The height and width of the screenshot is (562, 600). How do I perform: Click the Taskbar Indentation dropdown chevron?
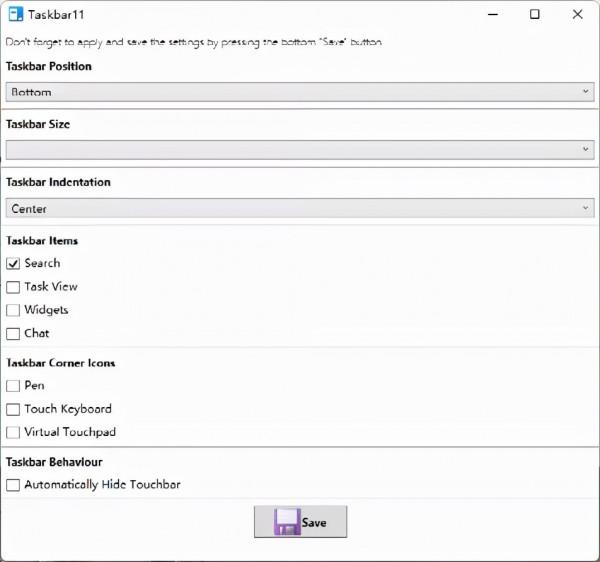tap(586, 209)
